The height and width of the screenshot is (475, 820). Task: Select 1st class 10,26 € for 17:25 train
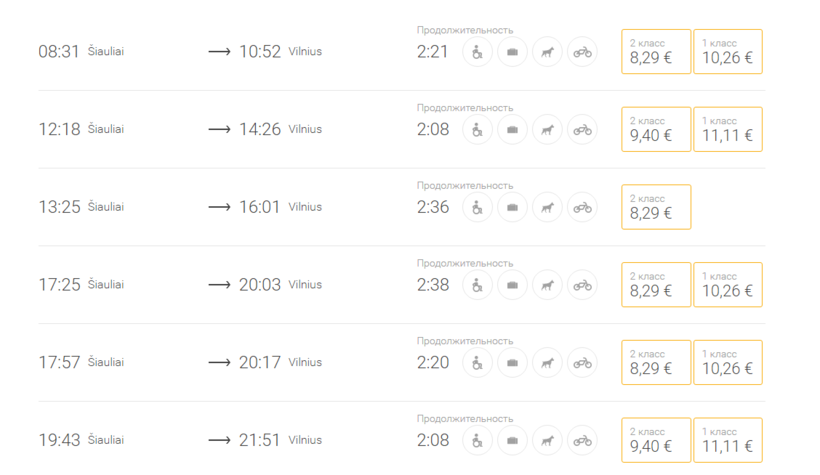727,285
